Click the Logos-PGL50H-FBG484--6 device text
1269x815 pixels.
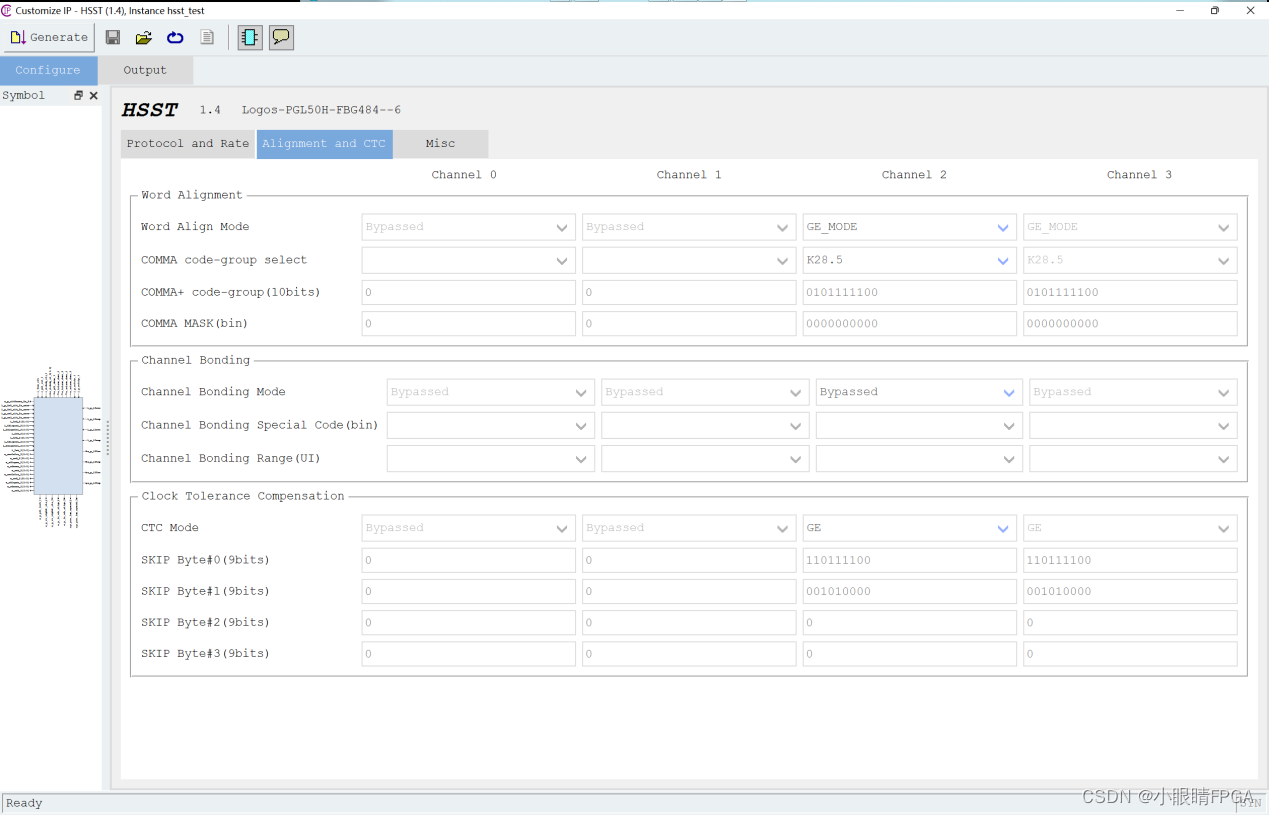tap(321, 110)
